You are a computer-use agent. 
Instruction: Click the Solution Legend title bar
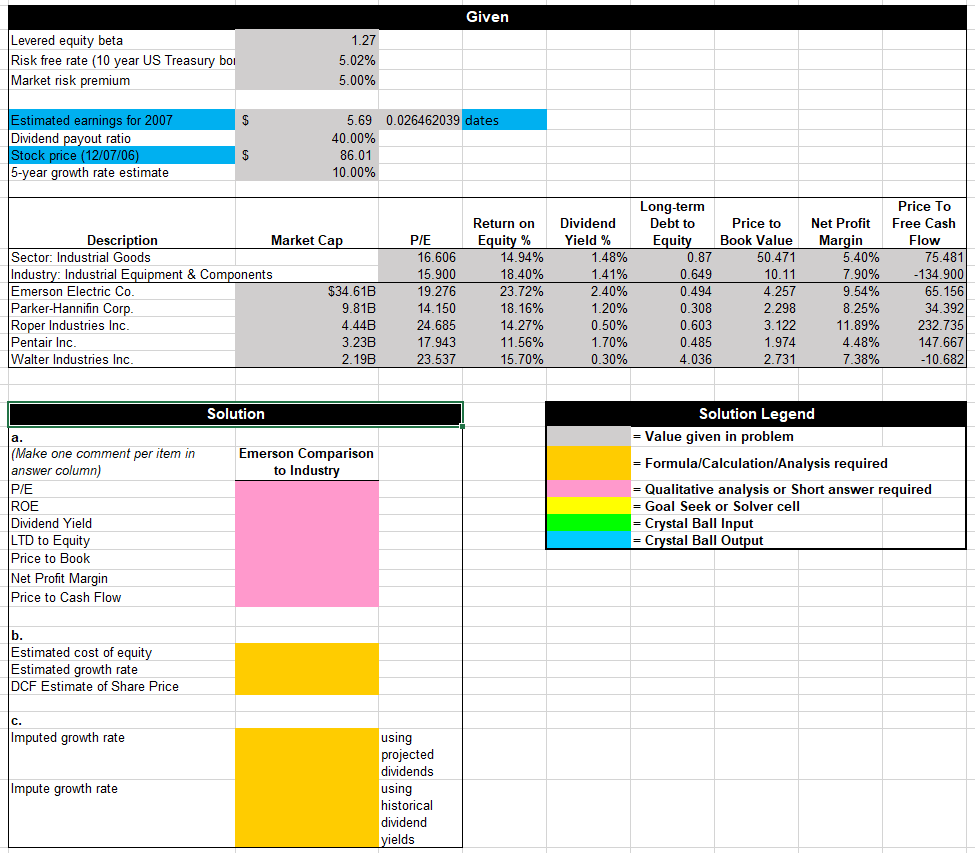(x=757, y=413)
